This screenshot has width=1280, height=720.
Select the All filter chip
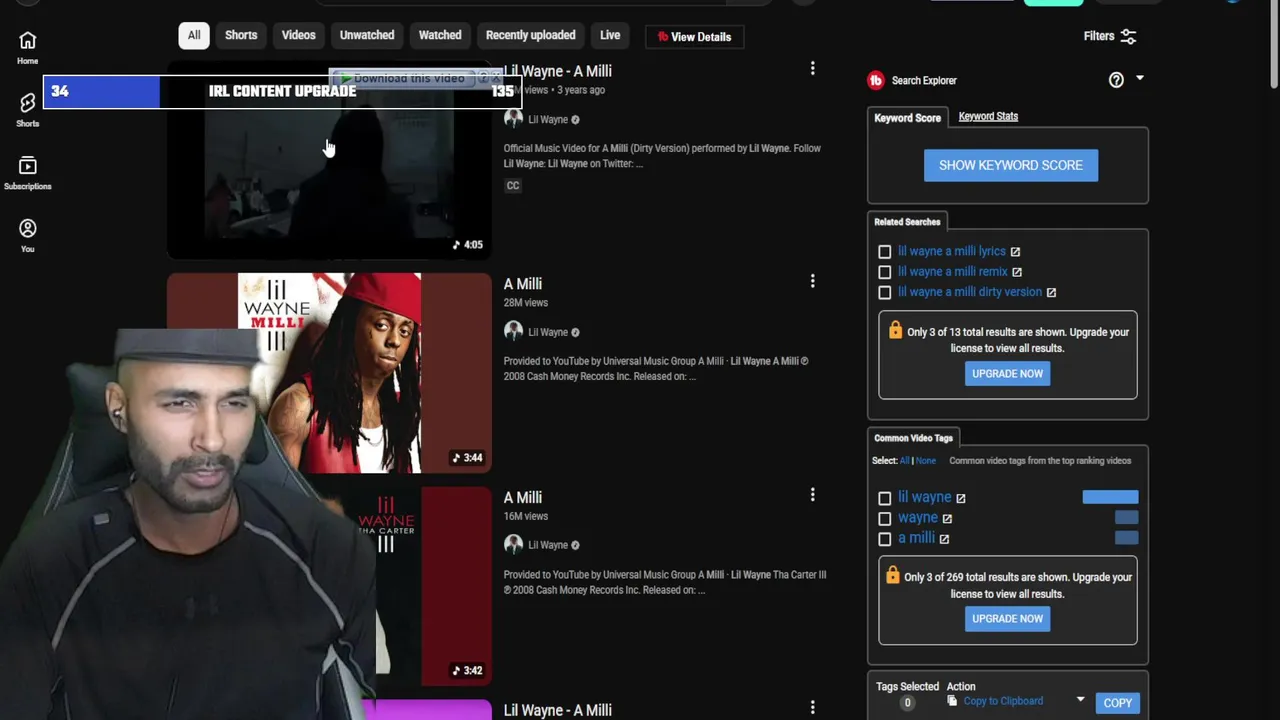194,35
